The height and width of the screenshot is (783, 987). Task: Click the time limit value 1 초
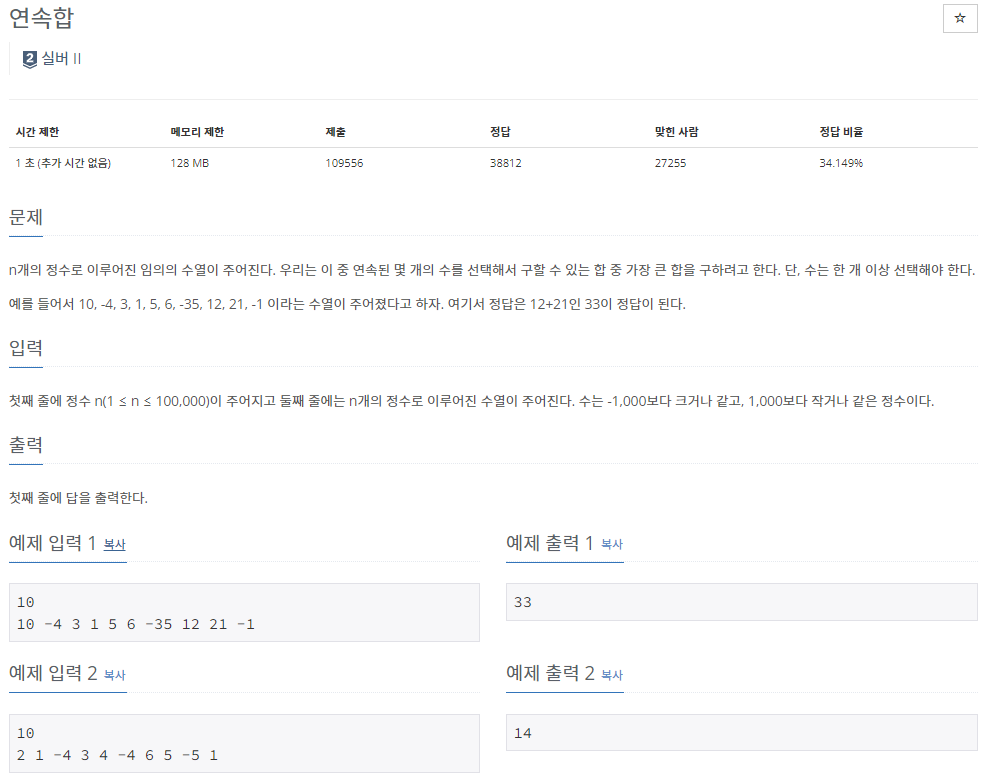(63, 163)
